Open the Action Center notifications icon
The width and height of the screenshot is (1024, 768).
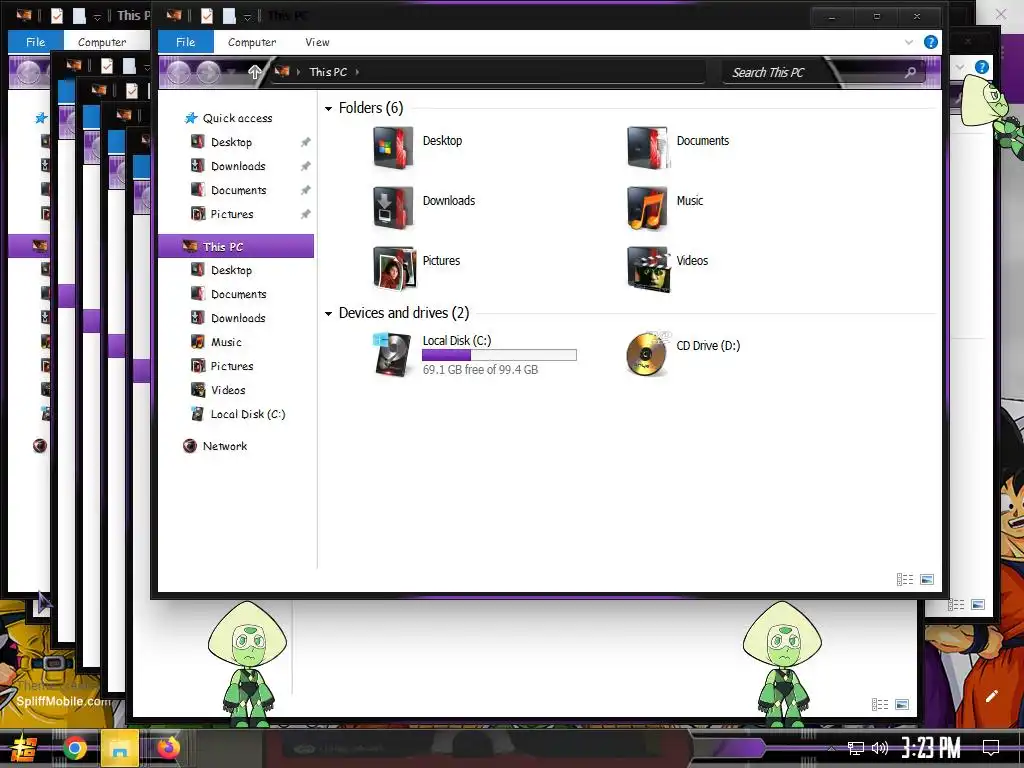(x=991, y=748)
